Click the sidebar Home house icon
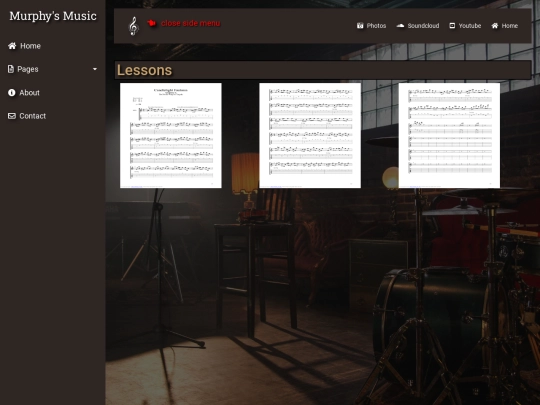 point(12,46)
